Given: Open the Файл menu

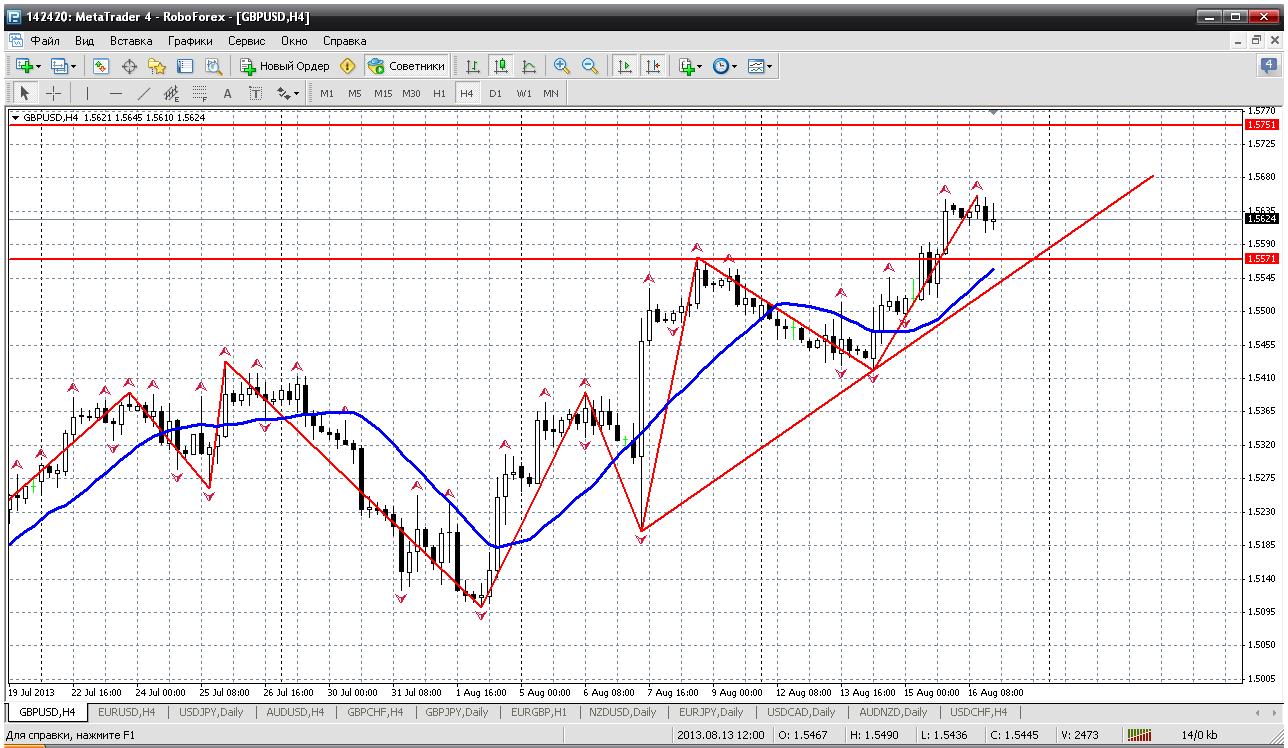Looking at the screenshot, I should (45, 41).
